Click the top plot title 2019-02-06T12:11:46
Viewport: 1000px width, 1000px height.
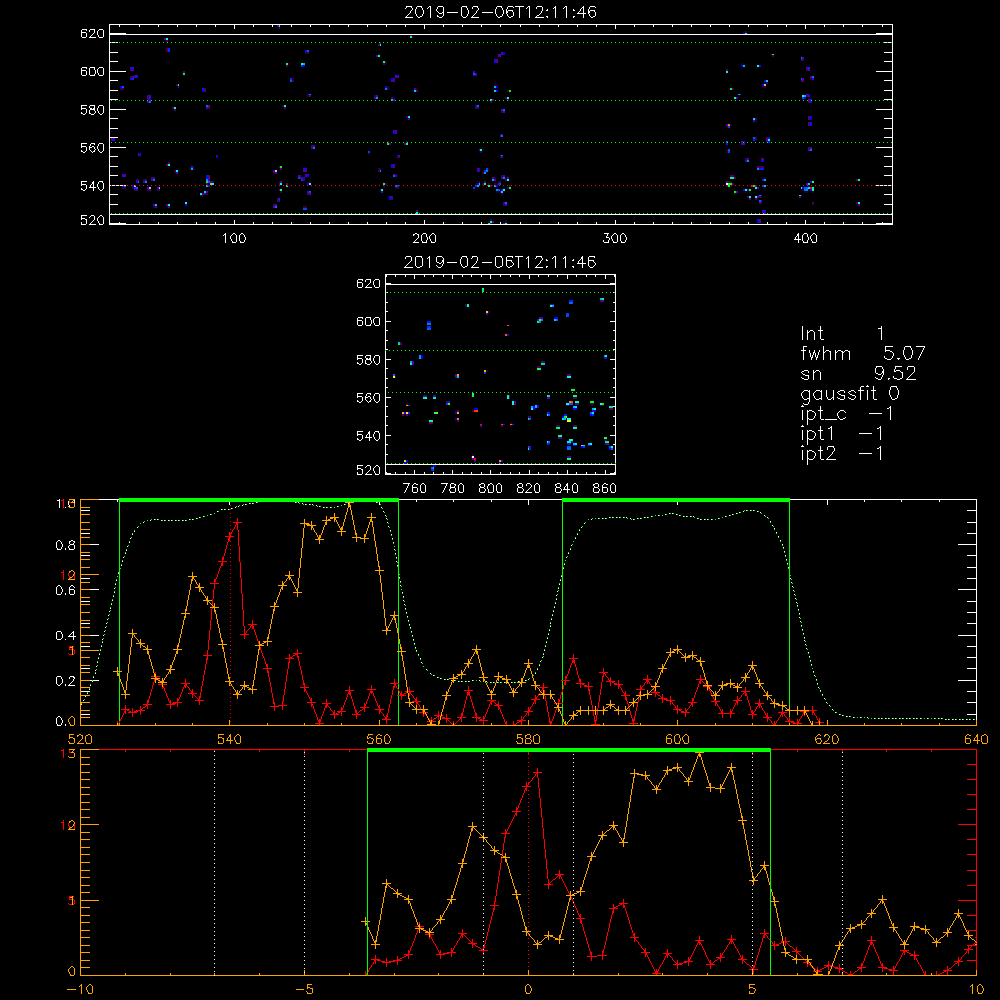pos(500,12)
